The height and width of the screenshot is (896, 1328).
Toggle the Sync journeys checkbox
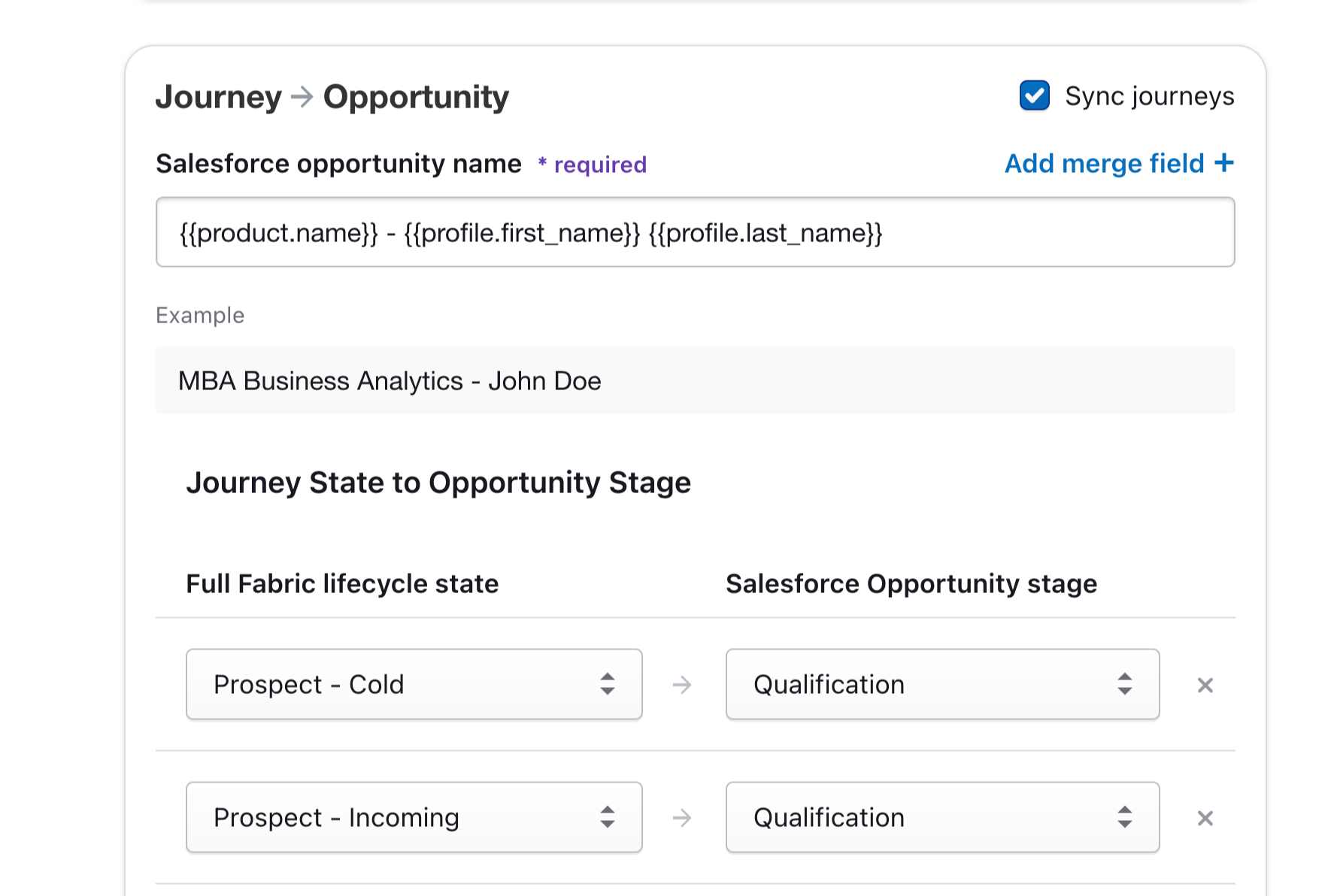click(x=1034, y=95)
